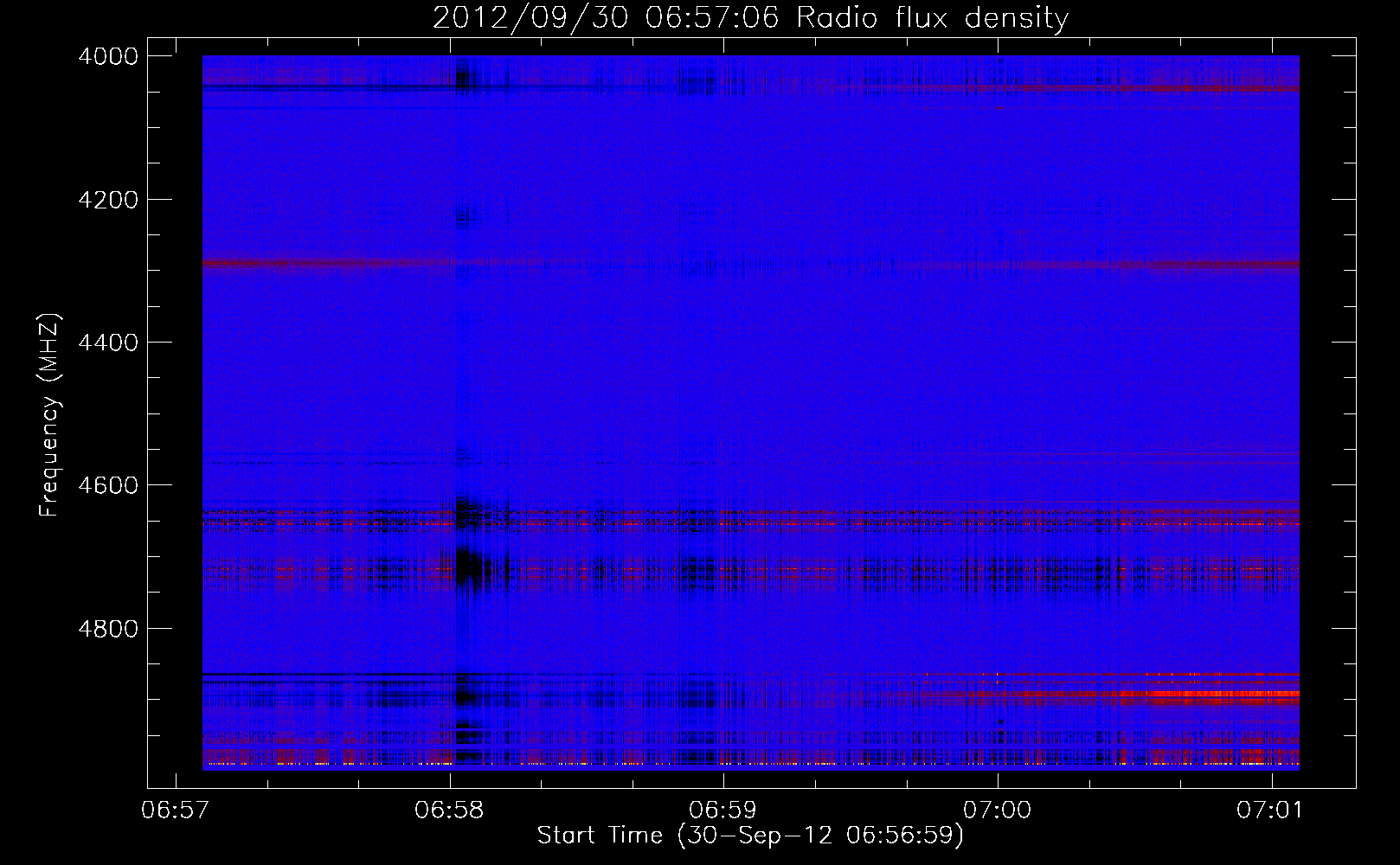Select the 4400 frequency axis label
The width and height of the screenshot is (1400, 865).
[x=108, y=343]
